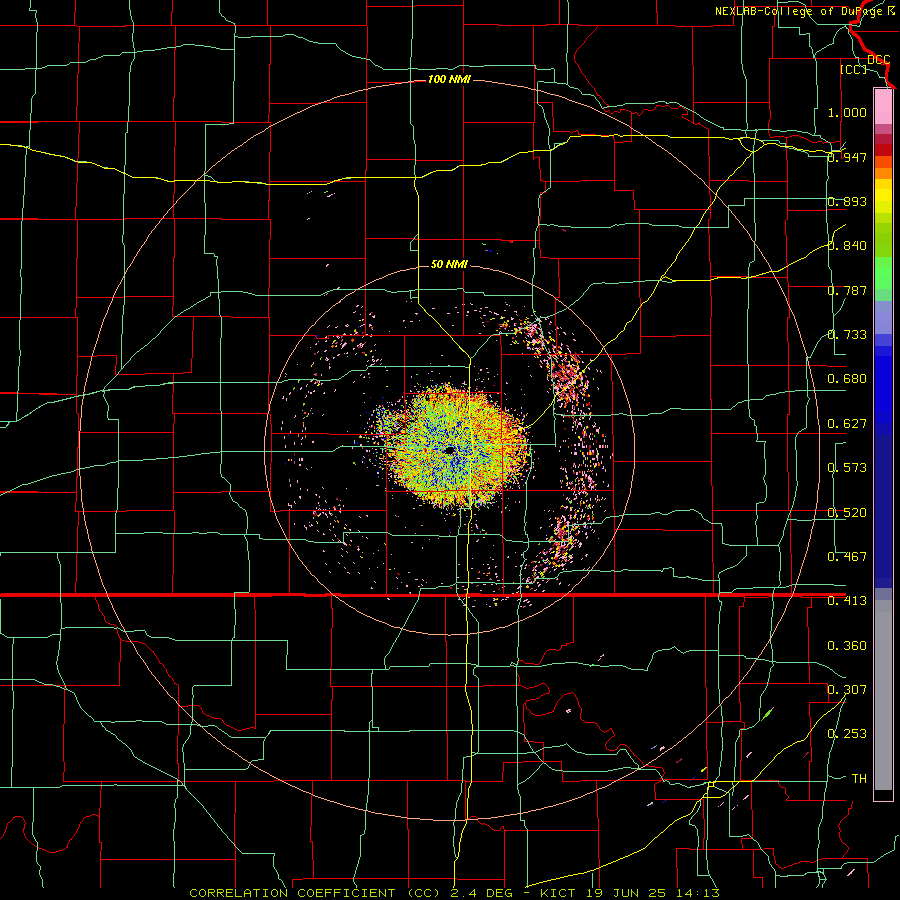Click the 2.4 DEG elevation text
Viewport: 900px width, 900px height.
tap(482, 893)
